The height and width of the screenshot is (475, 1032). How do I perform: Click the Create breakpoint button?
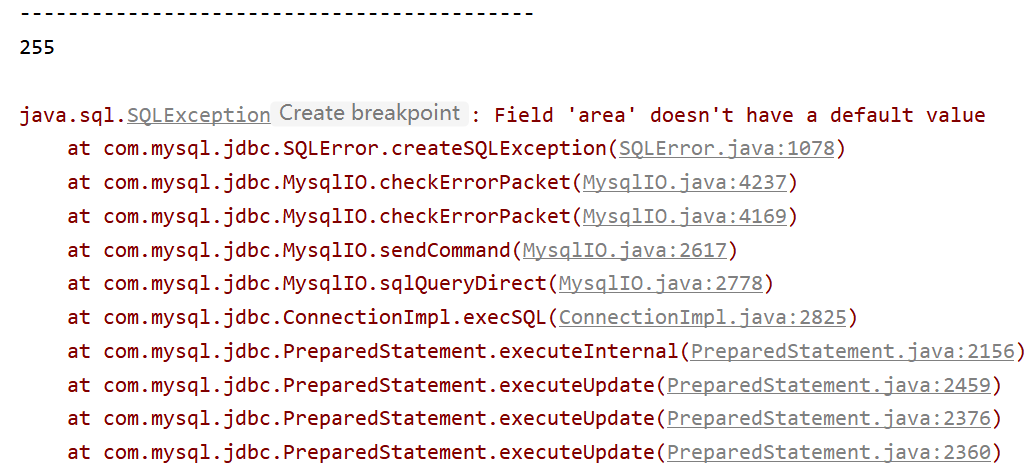pyautogui.click(x=369, y=113)
